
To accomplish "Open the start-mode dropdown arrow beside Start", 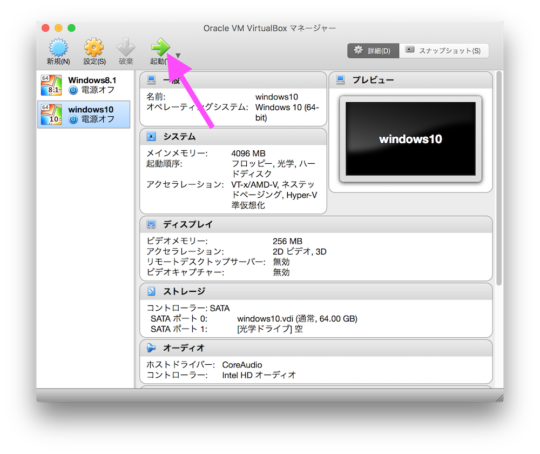I will 178,55.
